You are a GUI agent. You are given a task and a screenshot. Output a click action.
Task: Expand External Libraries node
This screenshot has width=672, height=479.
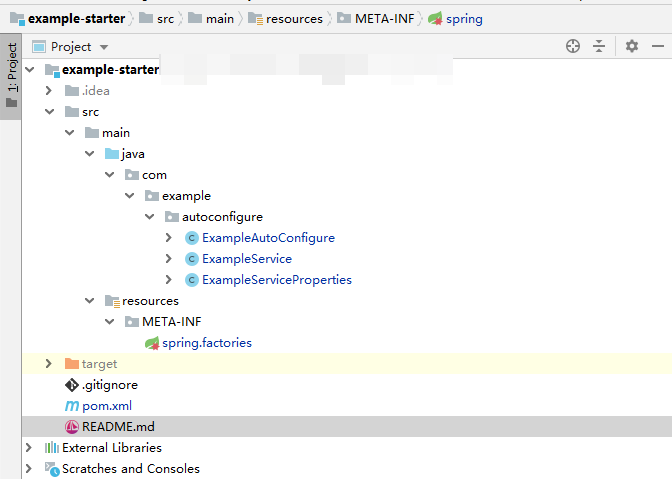tap(29, 447)
